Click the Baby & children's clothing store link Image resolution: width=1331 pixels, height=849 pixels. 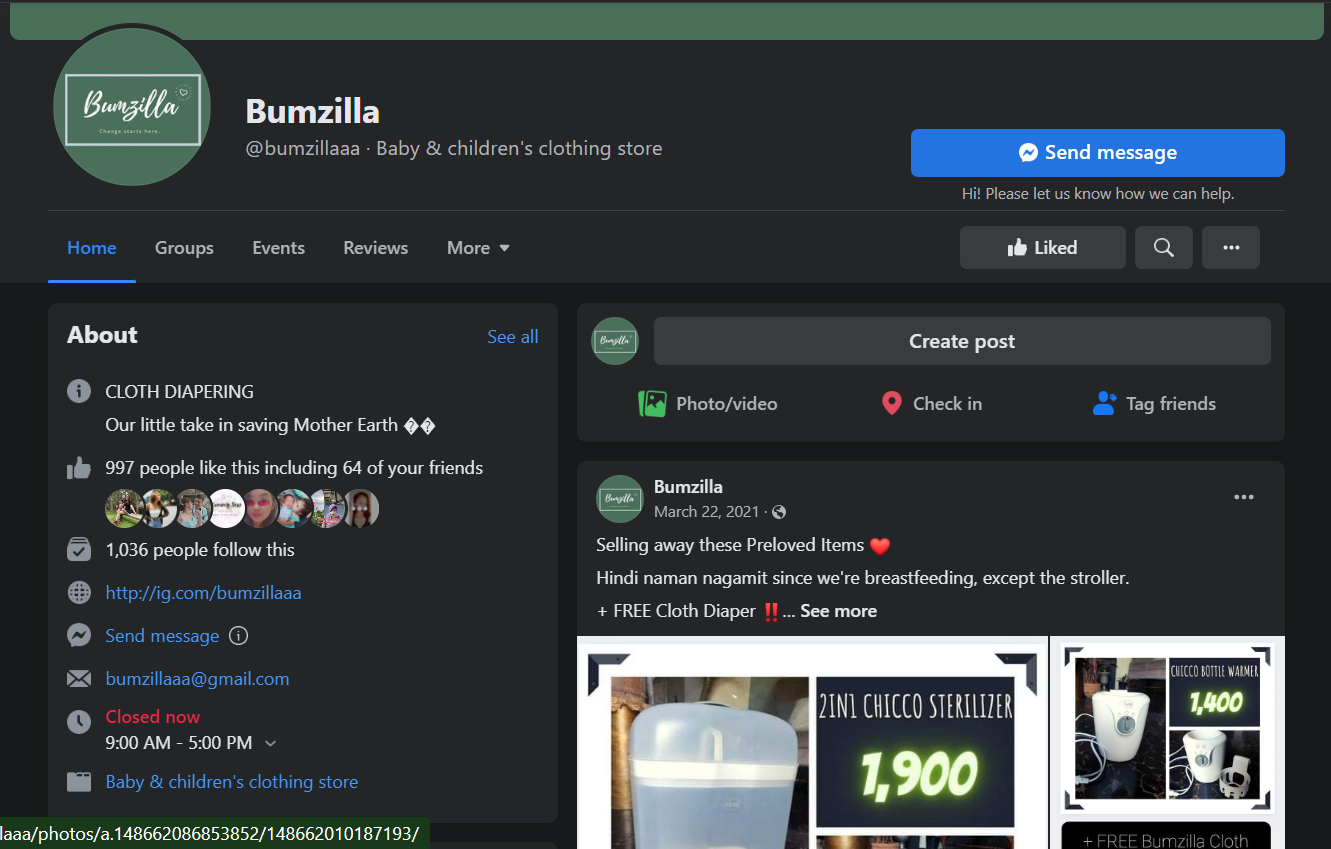(x=232, y=782)
